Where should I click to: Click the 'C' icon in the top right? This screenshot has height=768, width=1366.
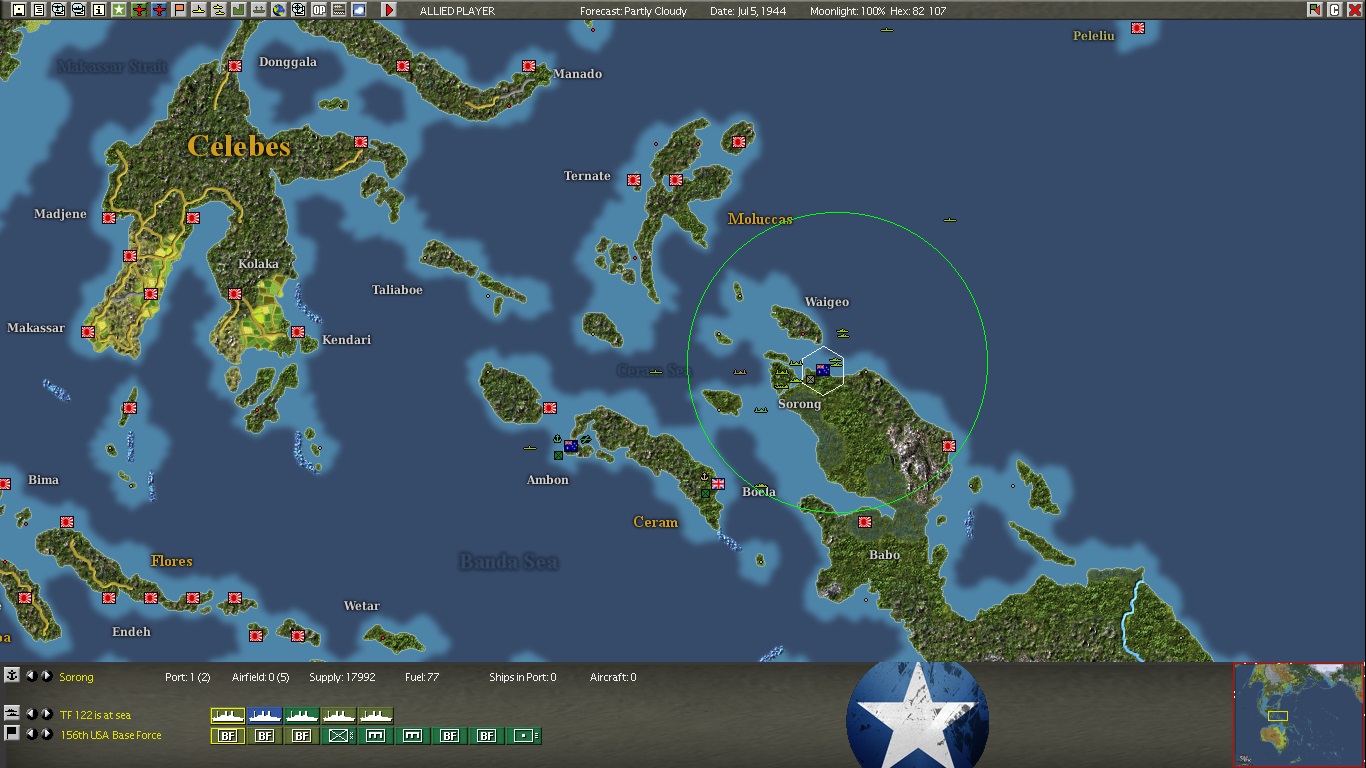[x=1334, y=10]
